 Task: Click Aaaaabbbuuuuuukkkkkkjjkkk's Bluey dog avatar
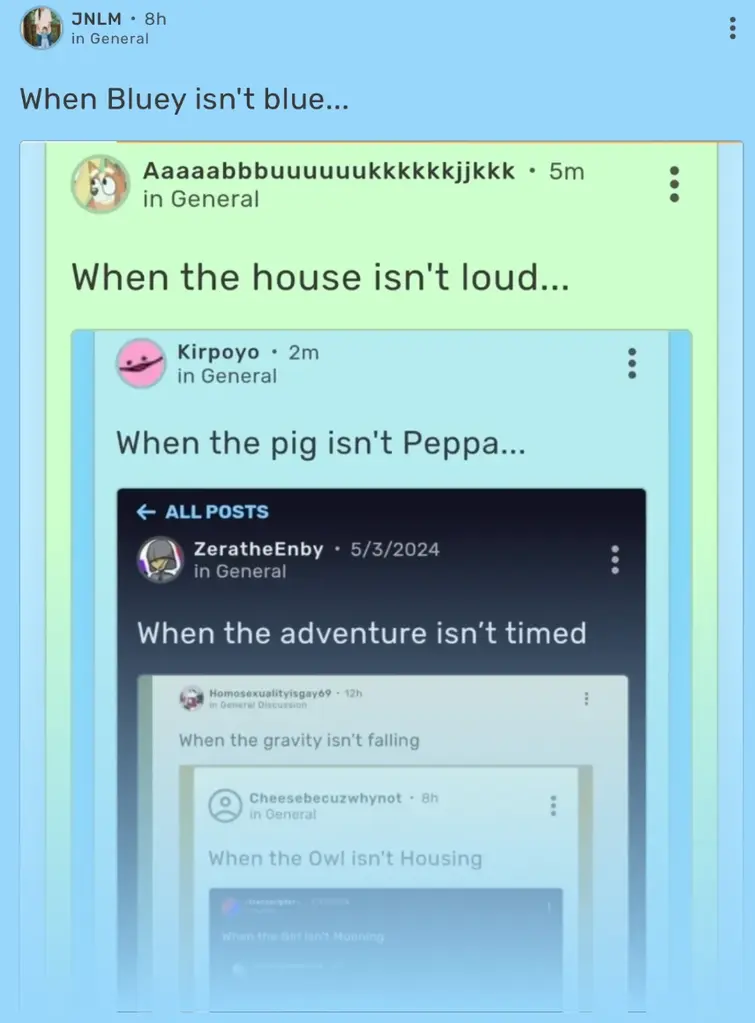click(100, 184)
